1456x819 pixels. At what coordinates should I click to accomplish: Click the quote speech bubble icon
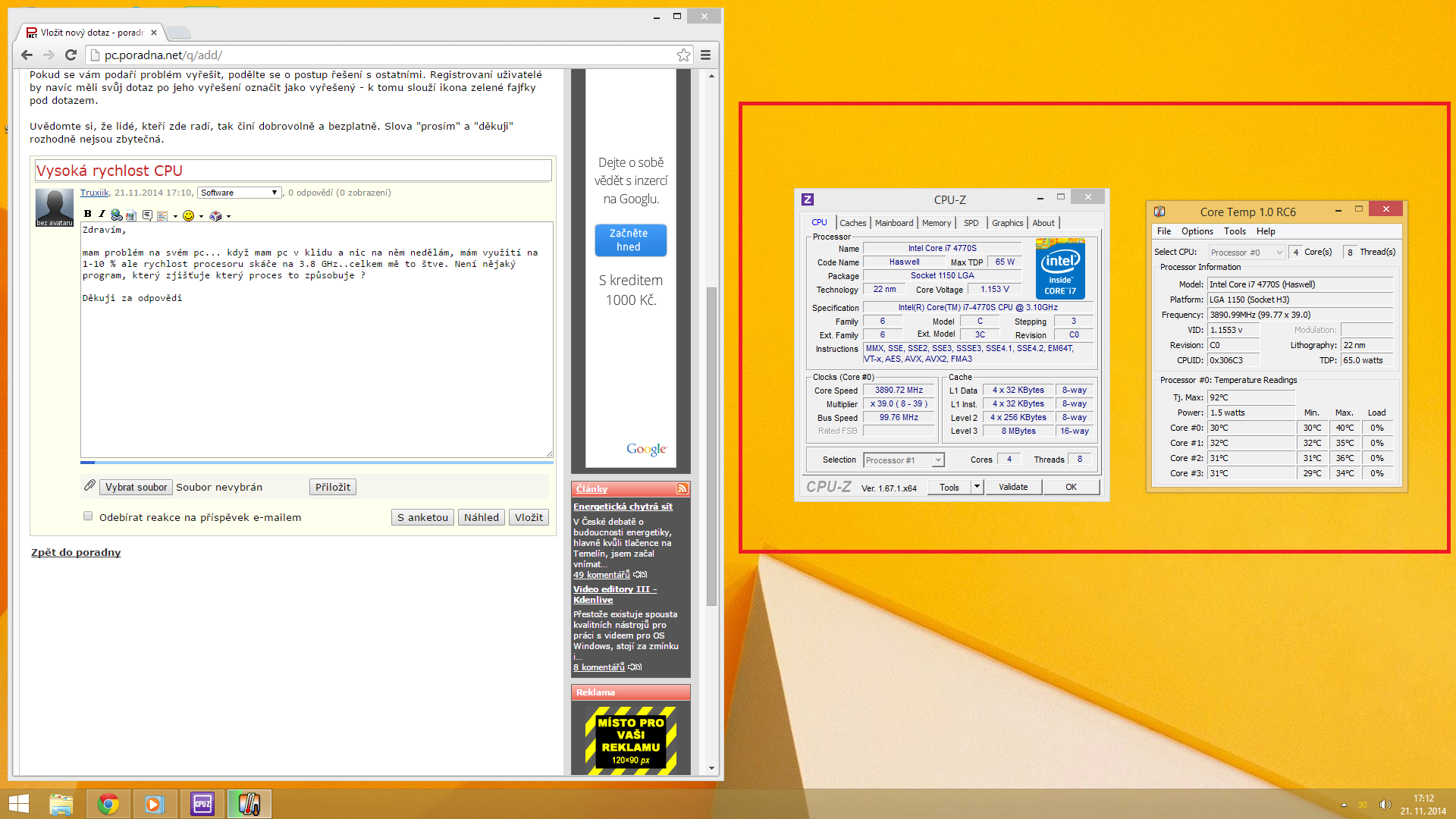pos(147,215)
